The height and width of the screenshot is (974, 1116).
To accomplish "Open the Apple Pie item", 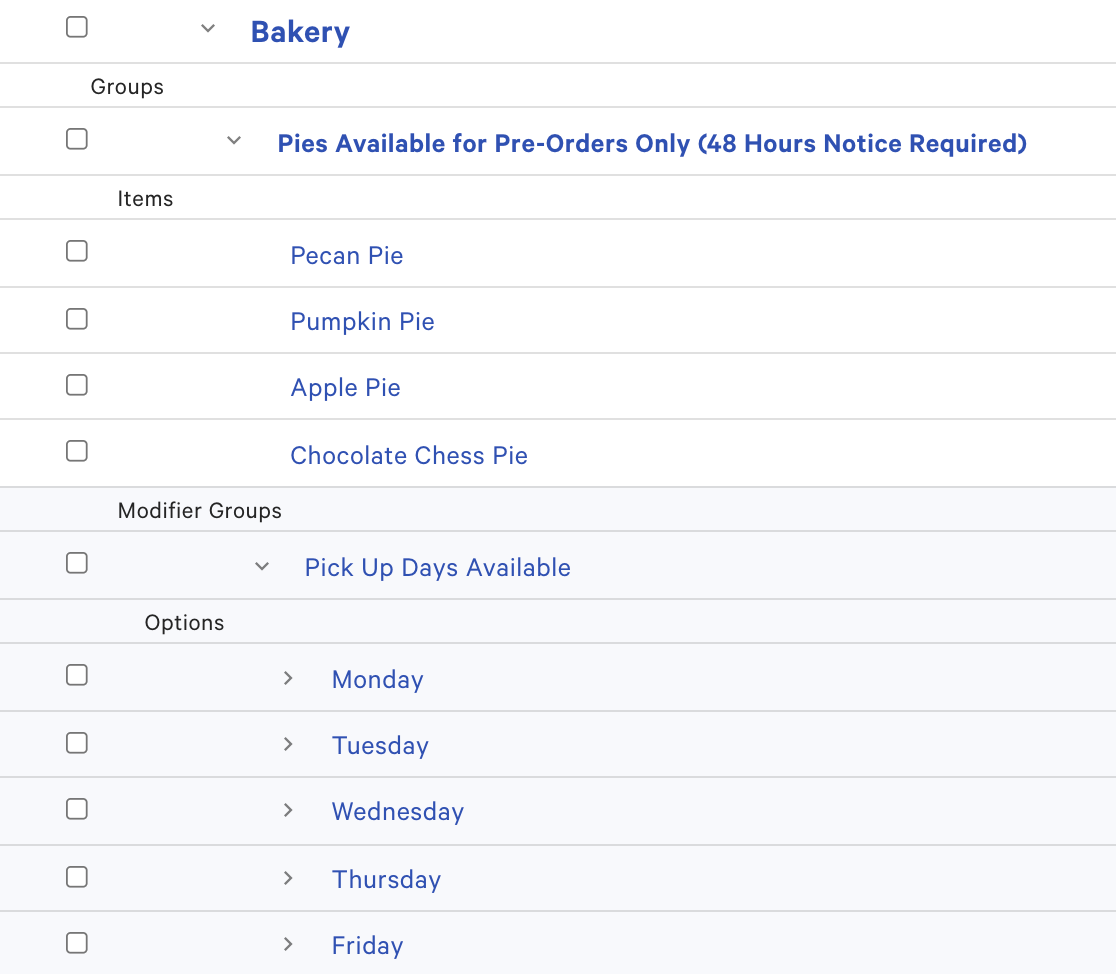I will [345, 387].
